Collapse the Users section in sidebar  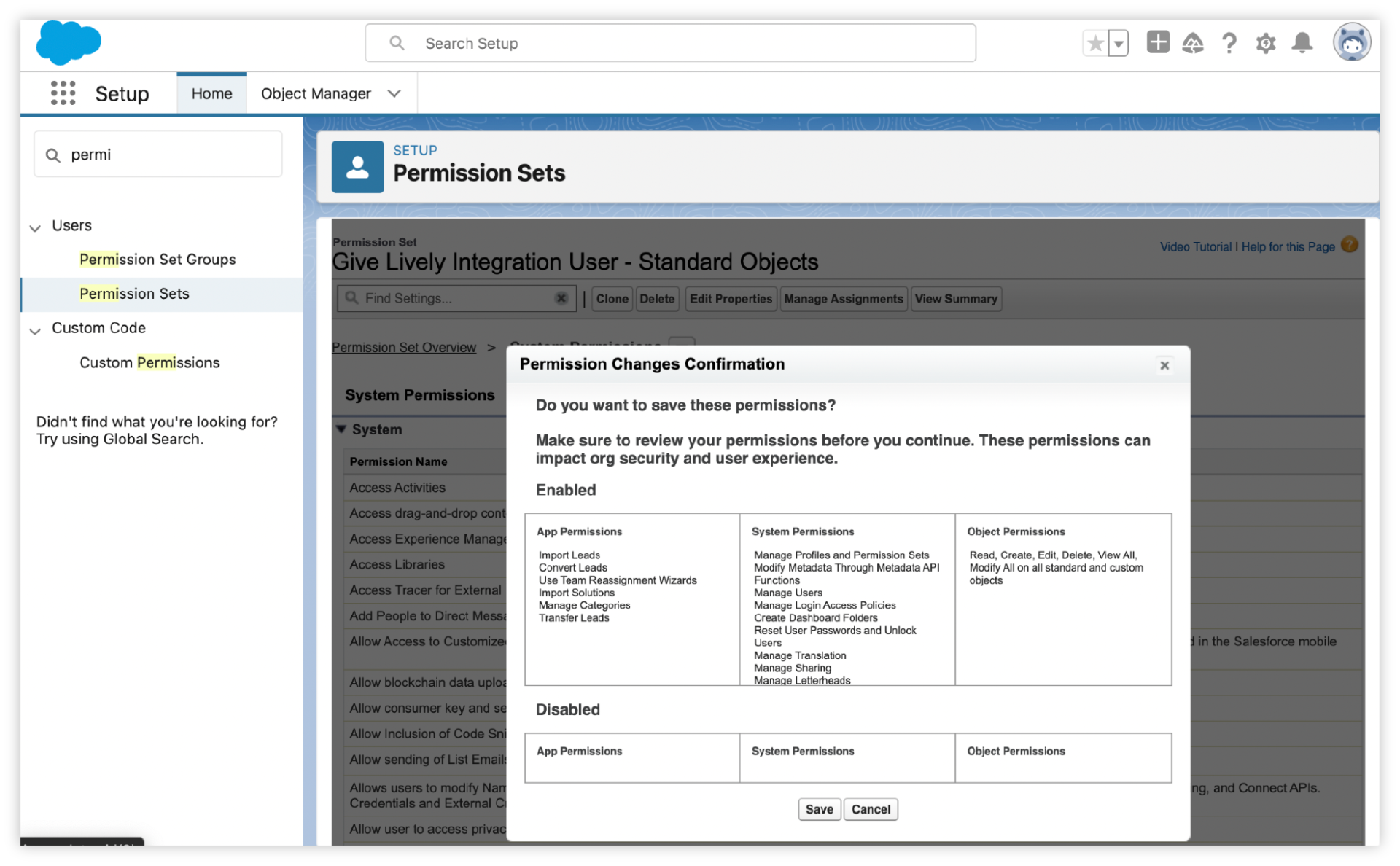[x=35, y=227]
